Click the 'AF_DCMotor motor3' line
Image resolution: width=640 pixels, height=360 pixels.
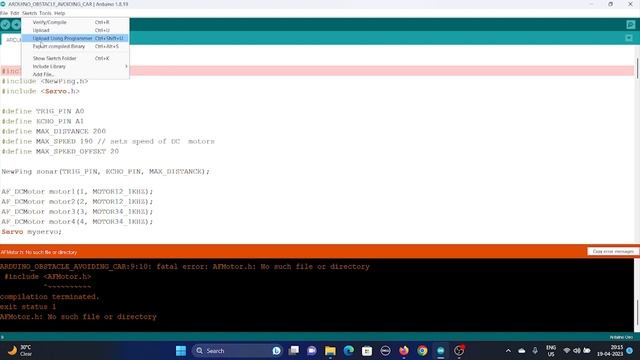pos(77,211)
